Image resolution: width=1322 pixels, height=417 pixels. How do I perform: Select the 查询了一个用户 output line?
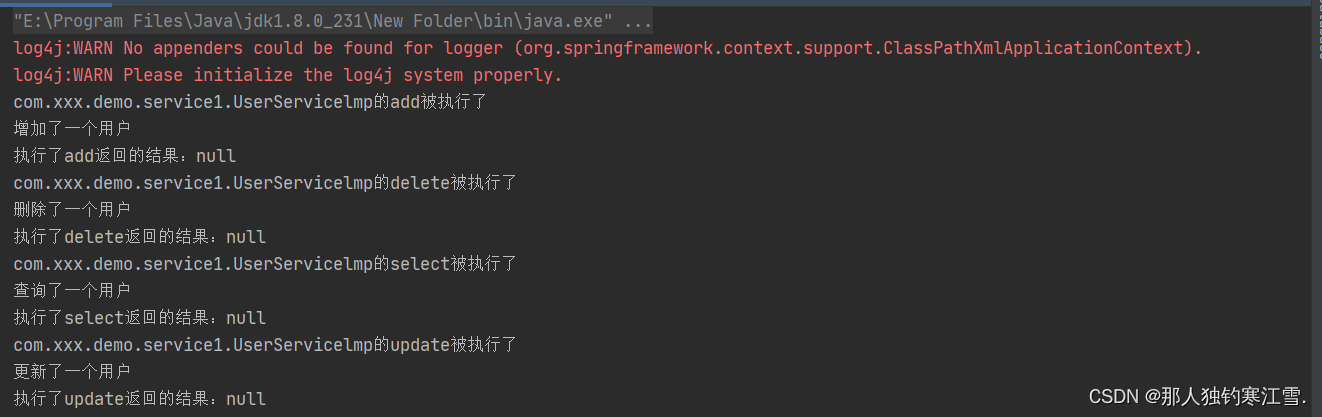pyautogui.click(x=72, y=291)
